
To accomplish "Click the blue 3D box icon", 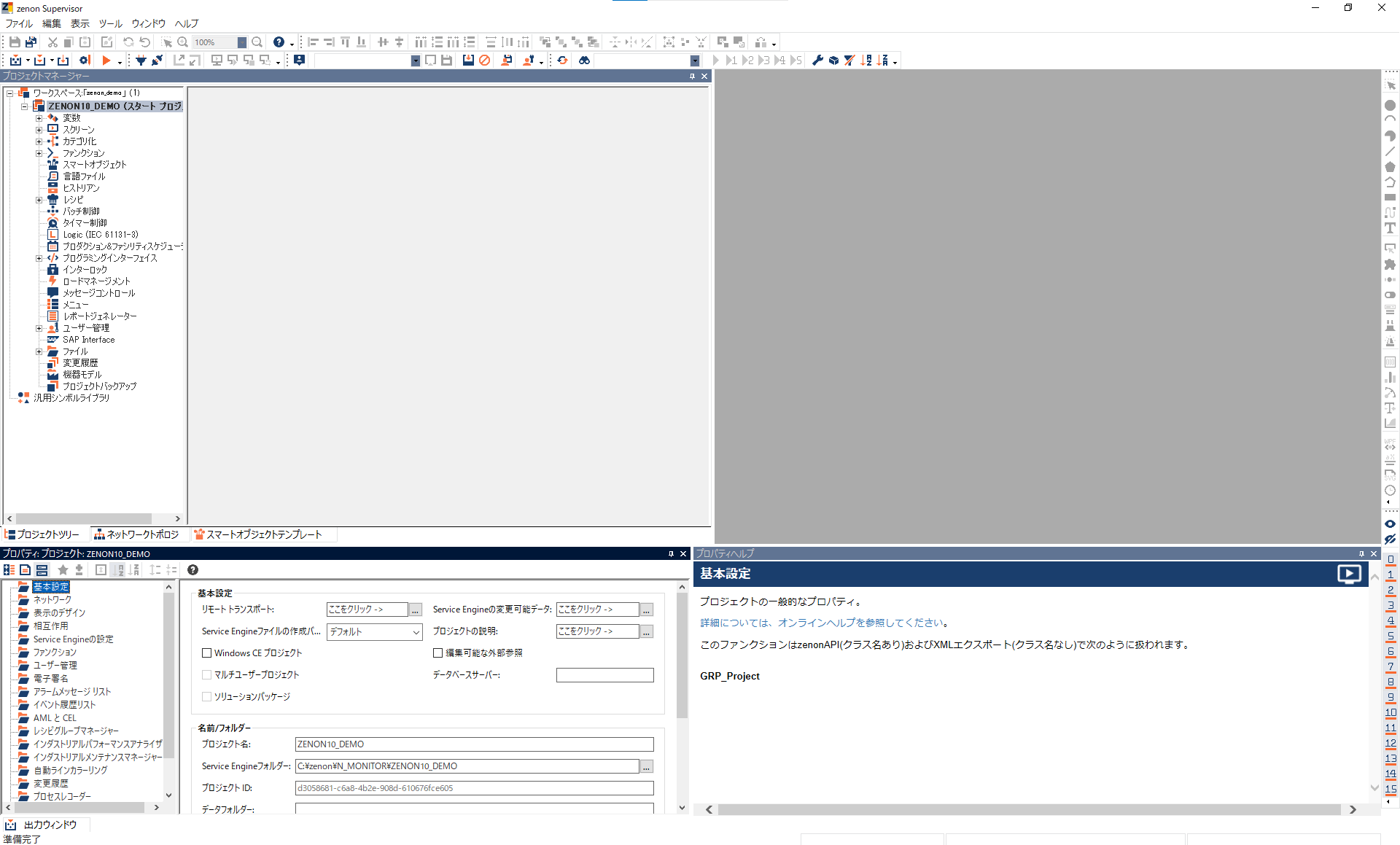I will click(x=833, y=61).
